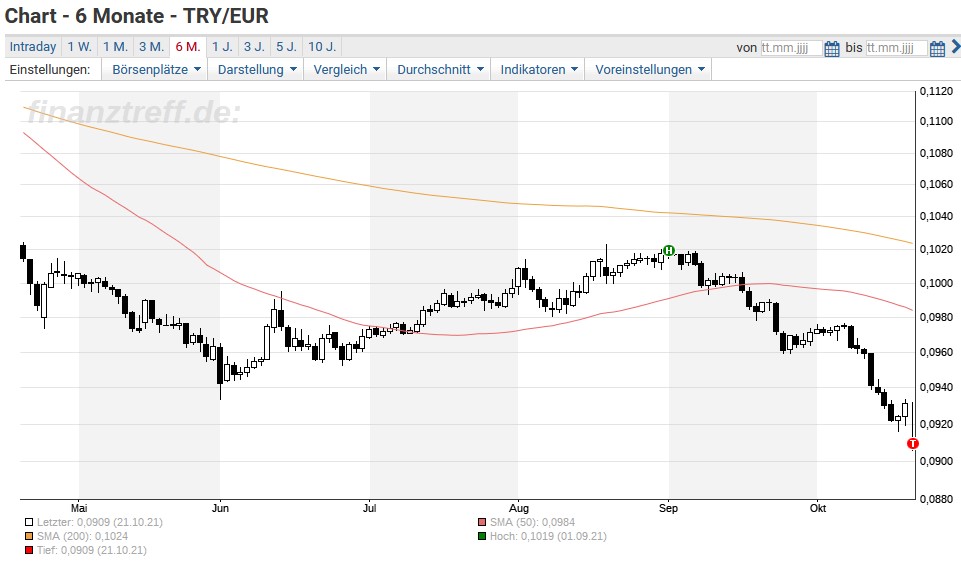Screen dimensions: 961x562
Task: Switch to the 10 J. timeframe tab
Action: click(322, 47)
